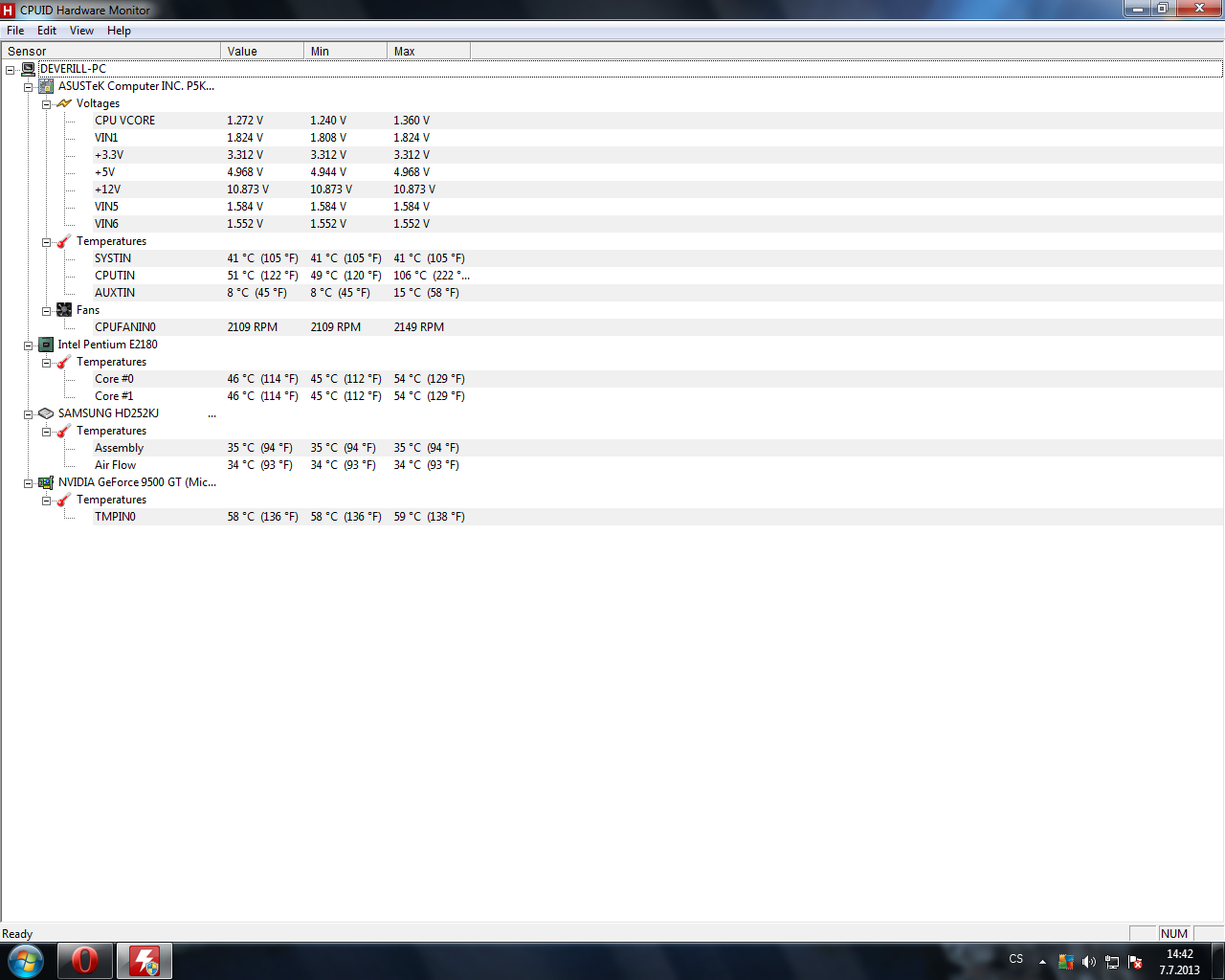This screenshot has width=1225, height=980.
Task: Click the NVIDIA GeForce 9500 GT card icon
Action: pos(46,482)
